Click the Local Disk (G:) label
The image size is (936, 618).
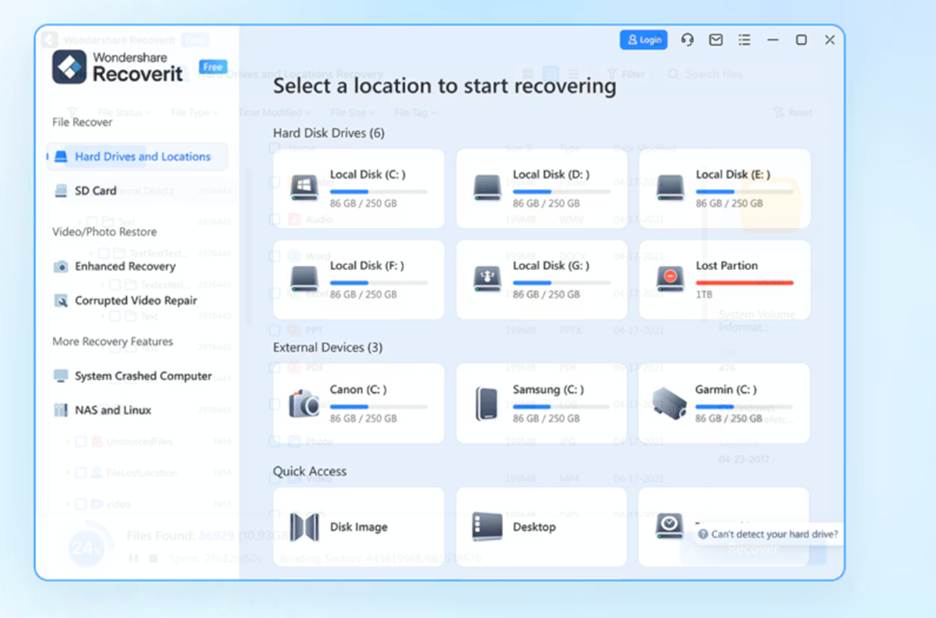551,265
